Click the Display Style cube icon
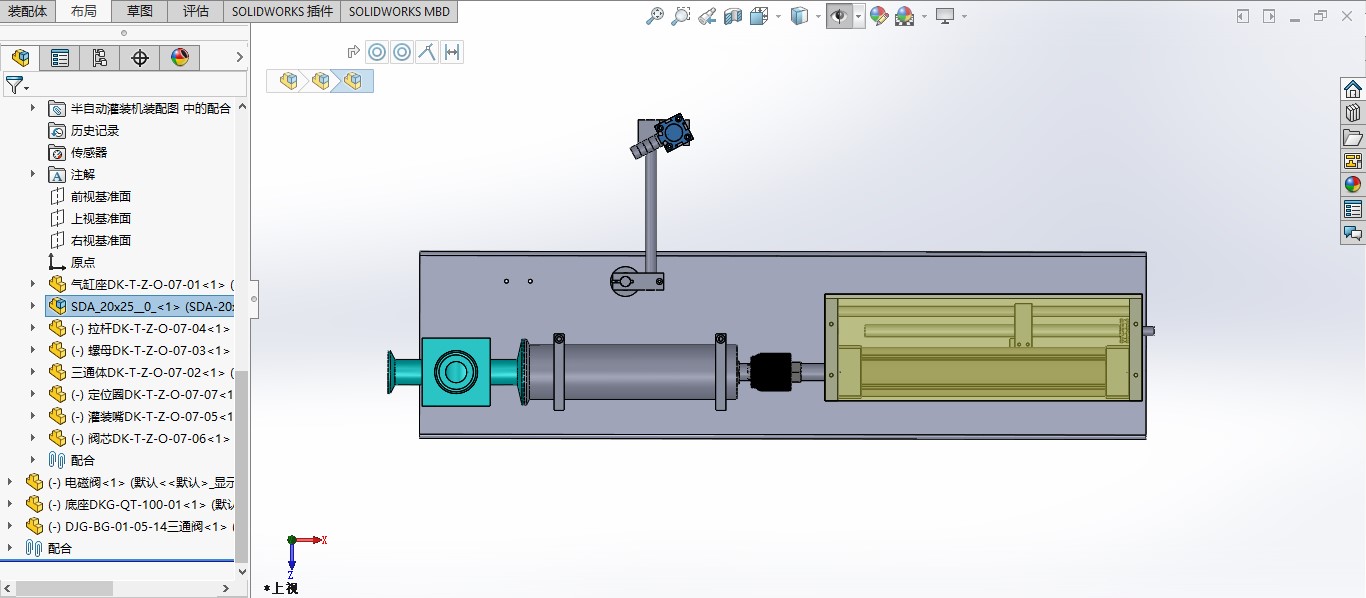The width and height of the screenshot is (1366, 598). 799,16
